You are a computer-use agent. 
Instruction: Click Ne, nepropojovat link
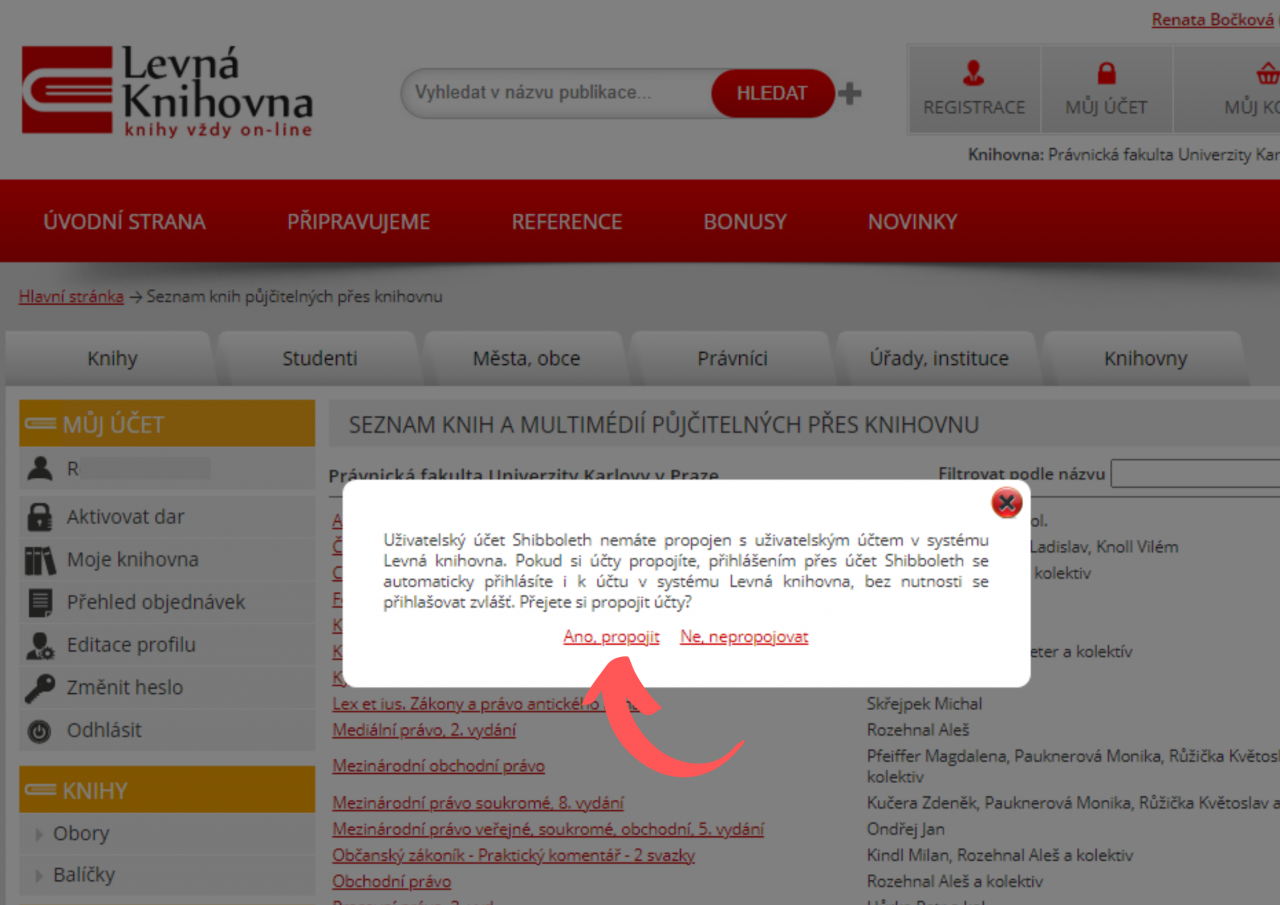tap(744, 637)
